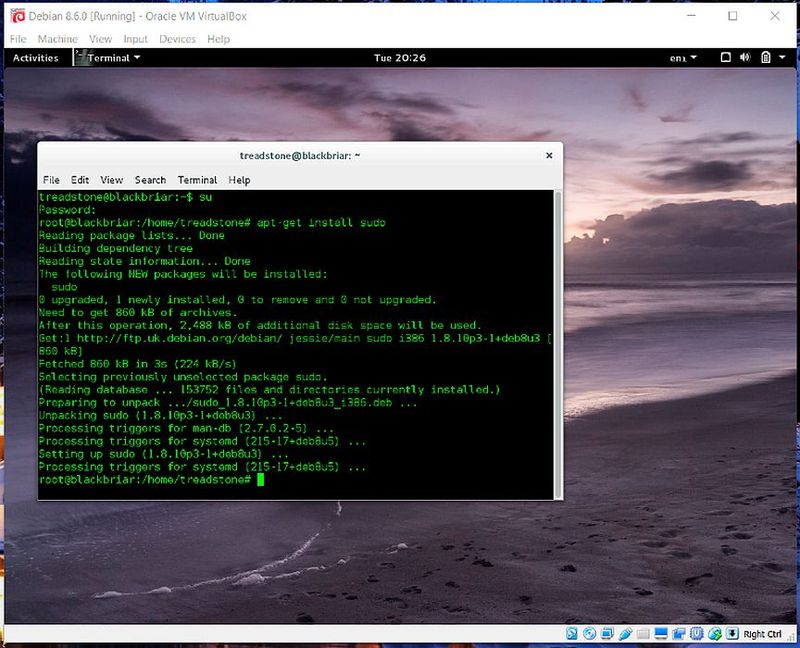Open the en1 keyboard layout dropdown
The height and width of the screenshot is (648, 800).
[x=683, y=58]
